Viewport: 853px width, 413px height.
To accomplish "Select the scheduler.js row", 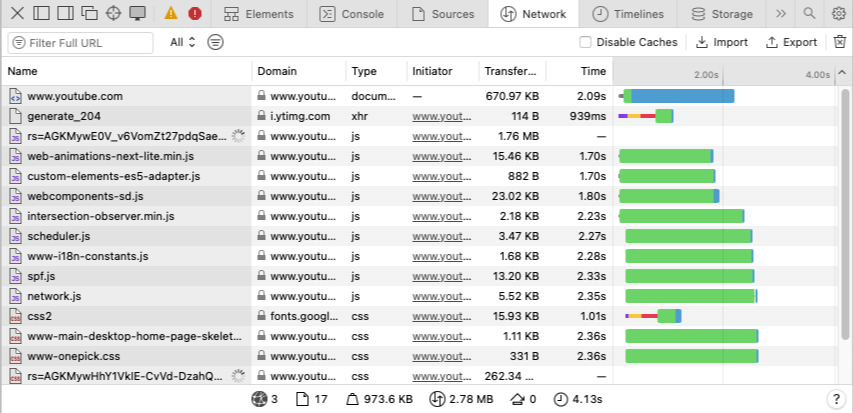I will coord(419,236).
